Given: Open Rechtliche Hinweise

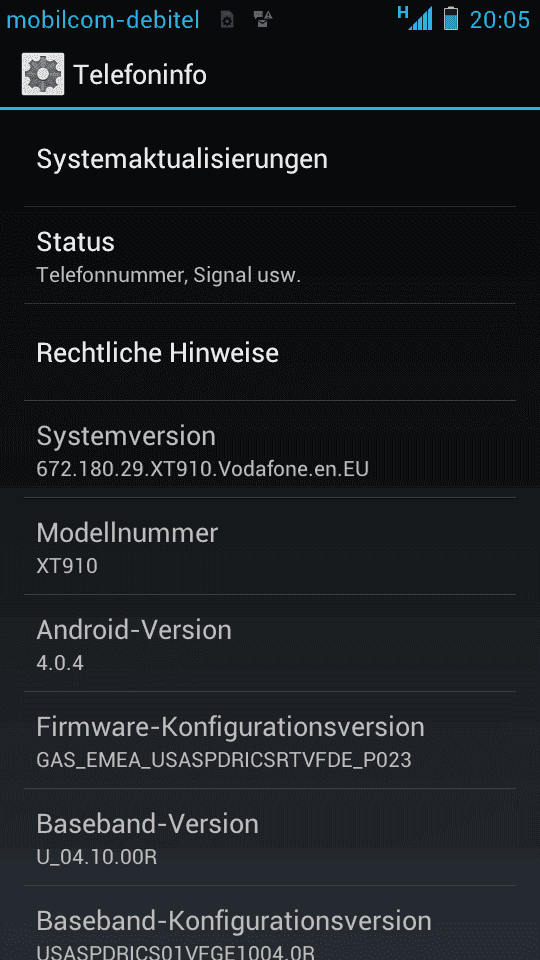Looking at the screenshot, I should click(x=270, y=352).
